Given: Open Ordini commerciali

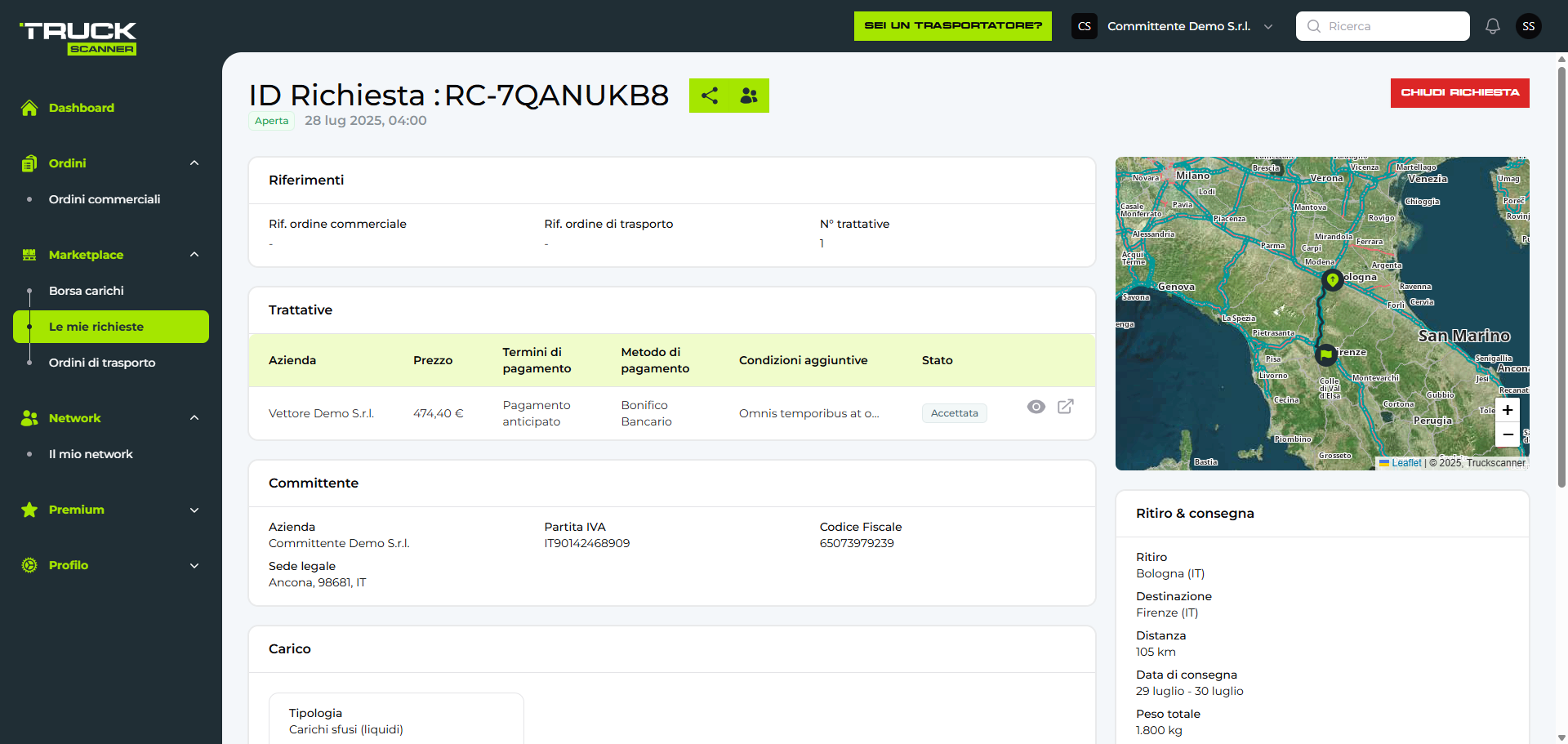Looking at the screenshot, I should [x=105, y=199].
